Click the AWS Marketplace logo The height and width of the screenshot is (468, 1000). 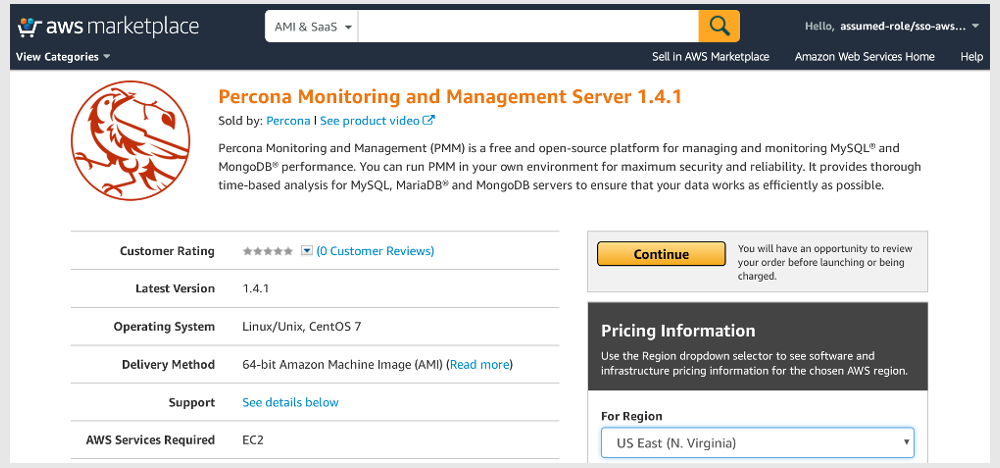point(108,26)
